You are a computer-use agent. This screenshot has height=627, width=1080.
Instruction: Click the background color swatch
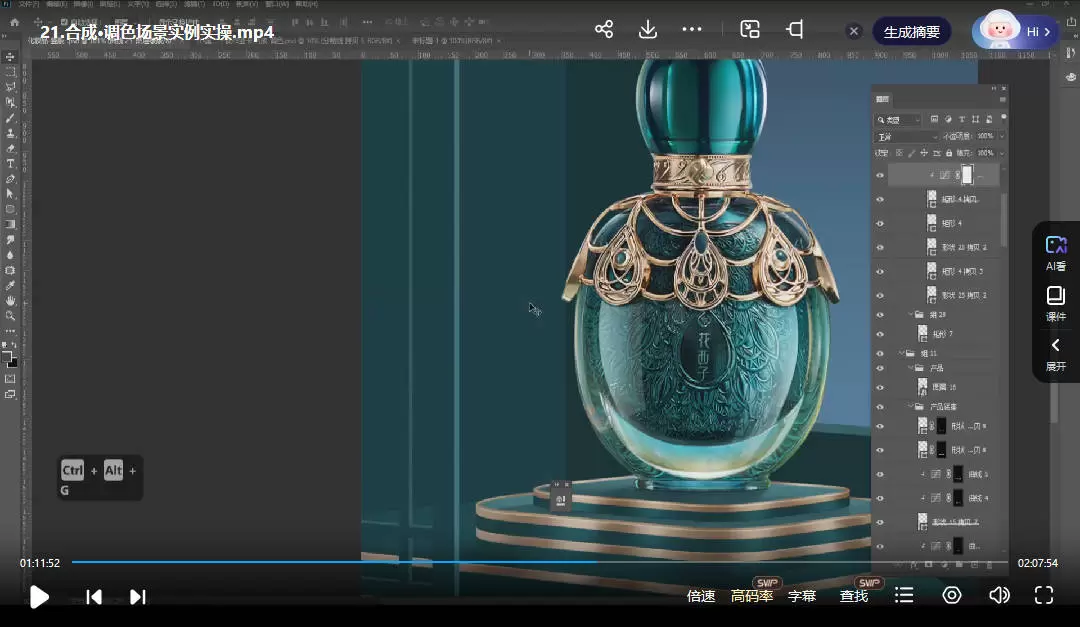click(x=13, y=362)
